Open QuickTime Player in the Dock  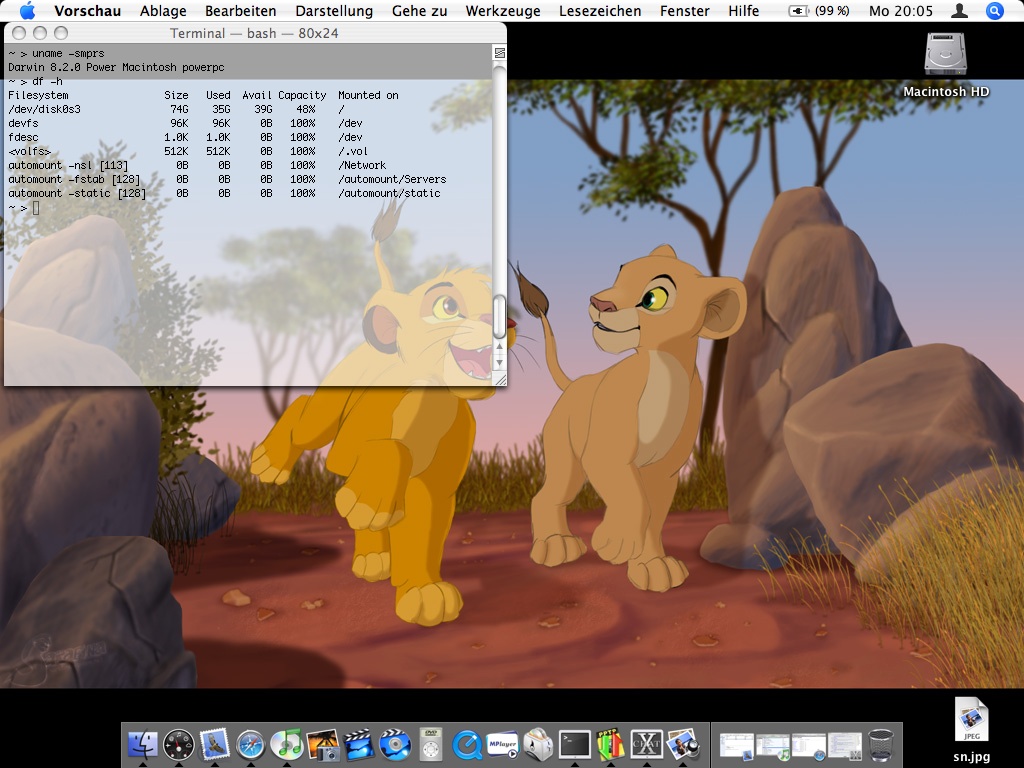click(467, 744)
